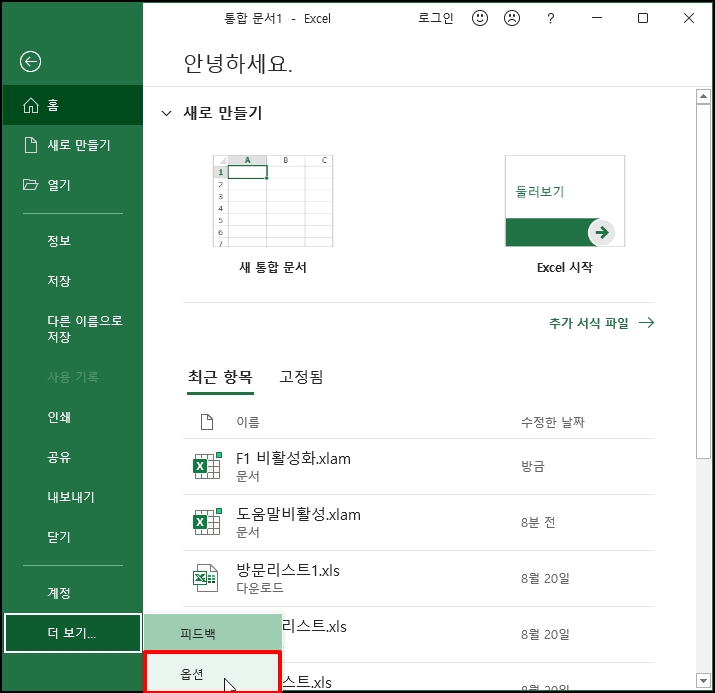This screenshot has width=715, height=693.
Task: Open recent file 도움말비활성.xlam
Action: pos(419,522)
